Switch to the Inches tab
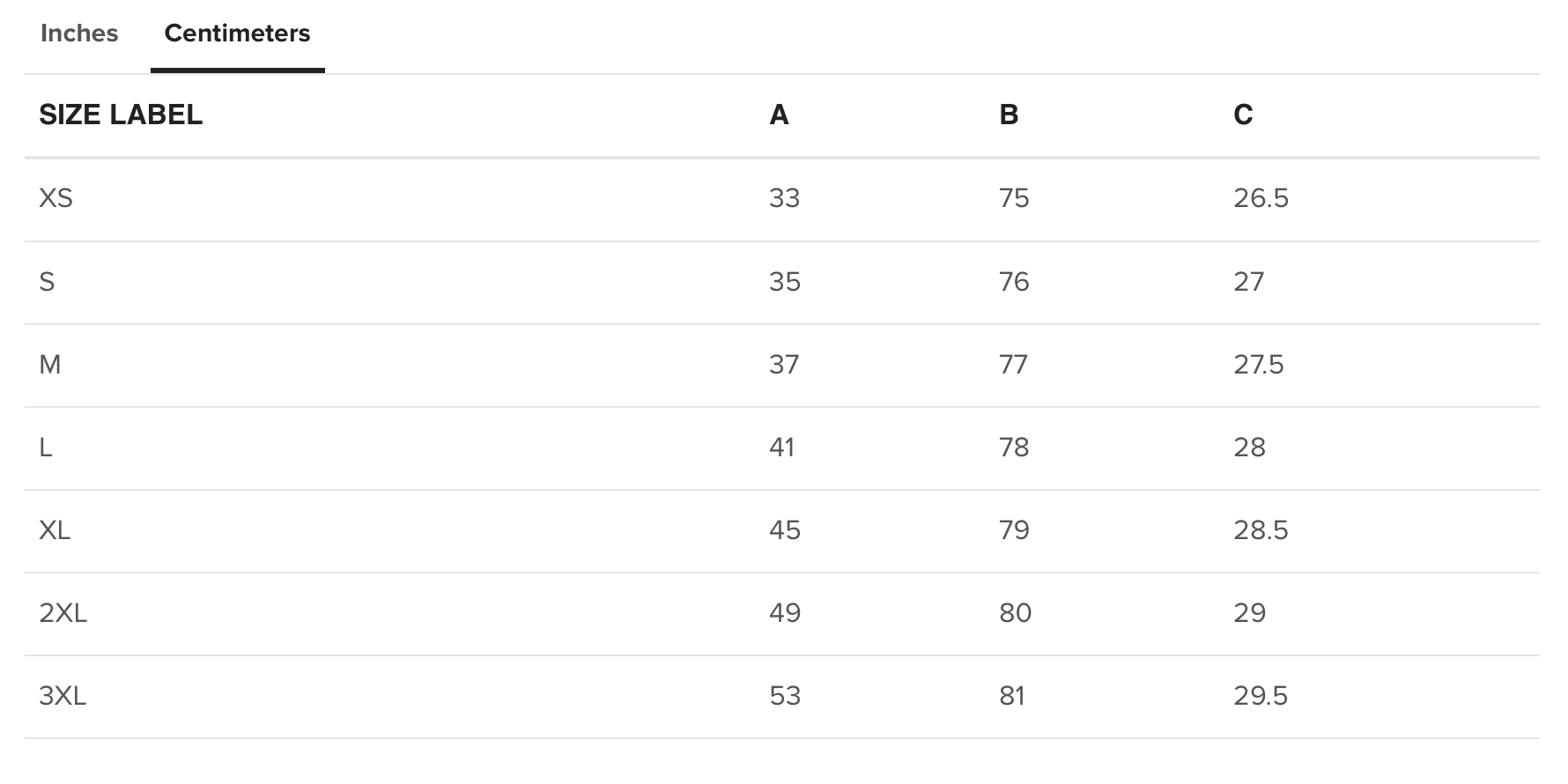 (79, 33)
